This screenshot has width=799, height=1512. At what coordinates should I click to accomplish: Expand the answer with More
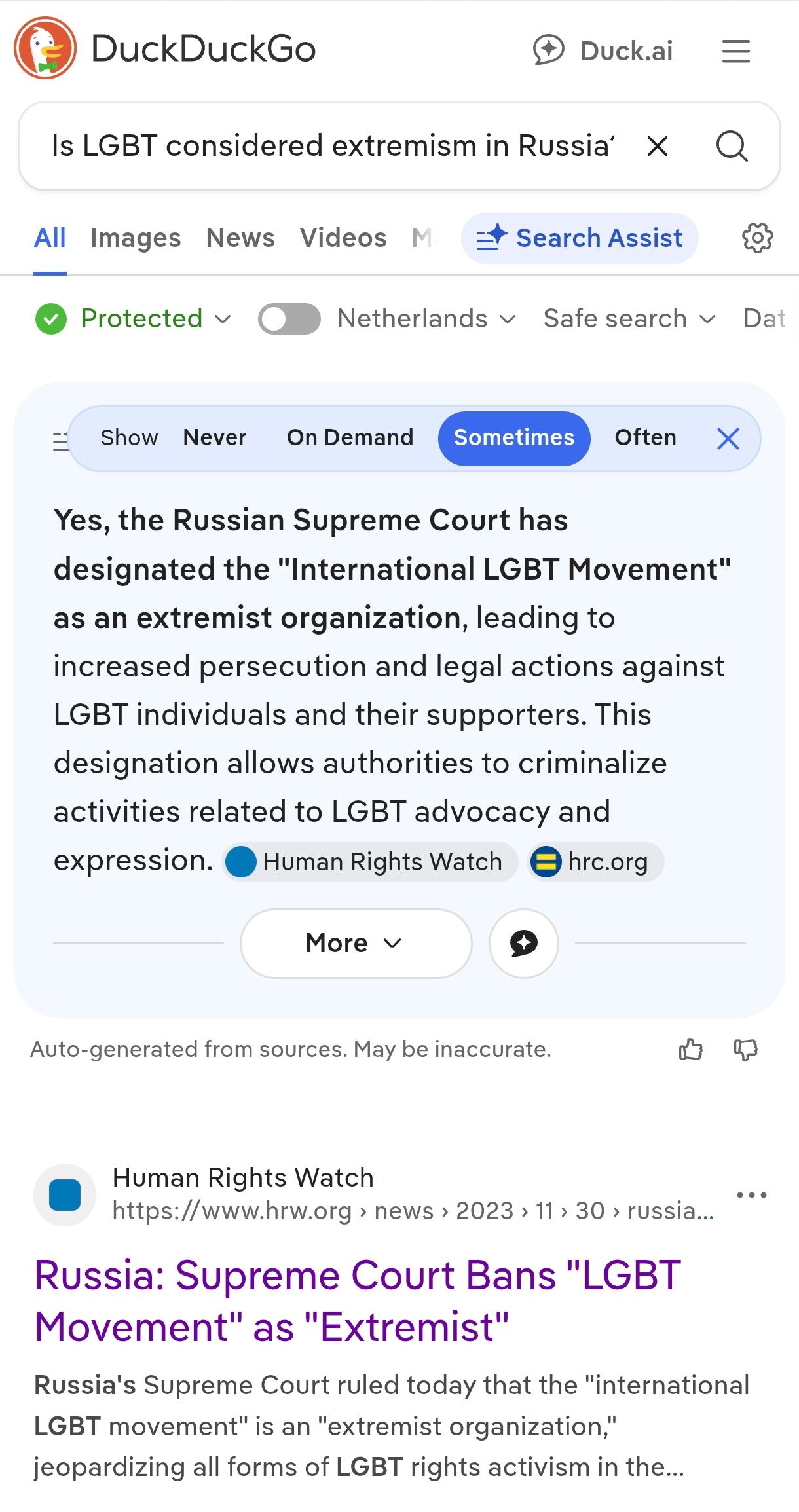pos(356,943)
